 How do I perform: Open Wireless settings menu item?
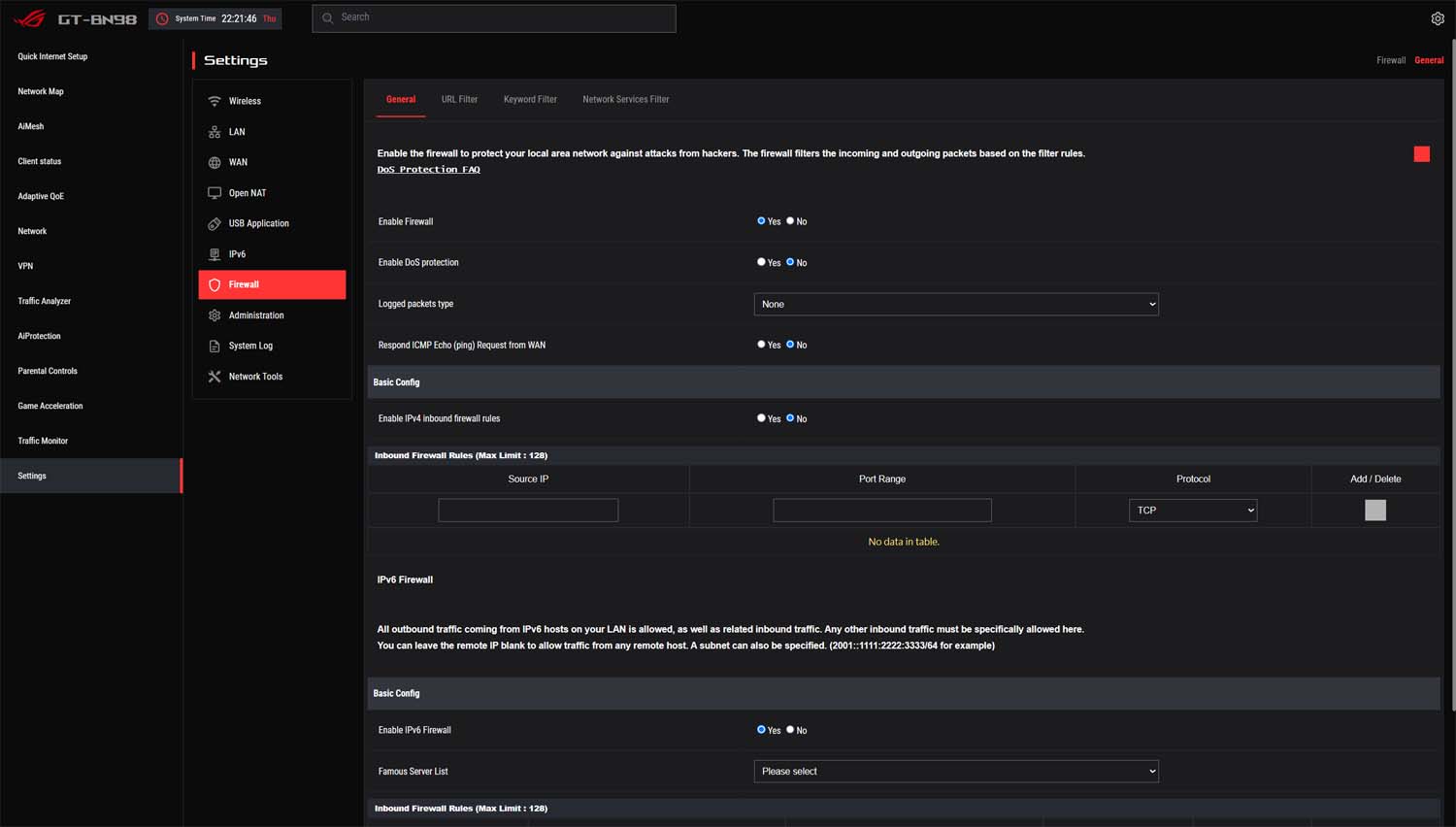272,101
